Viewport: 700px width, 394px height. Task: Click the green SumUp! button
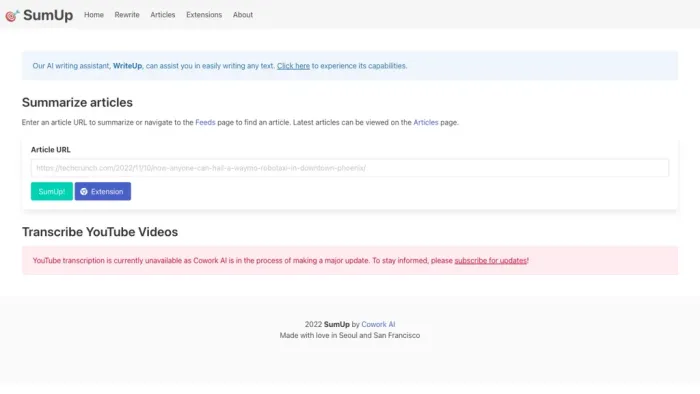pos(52,191)
